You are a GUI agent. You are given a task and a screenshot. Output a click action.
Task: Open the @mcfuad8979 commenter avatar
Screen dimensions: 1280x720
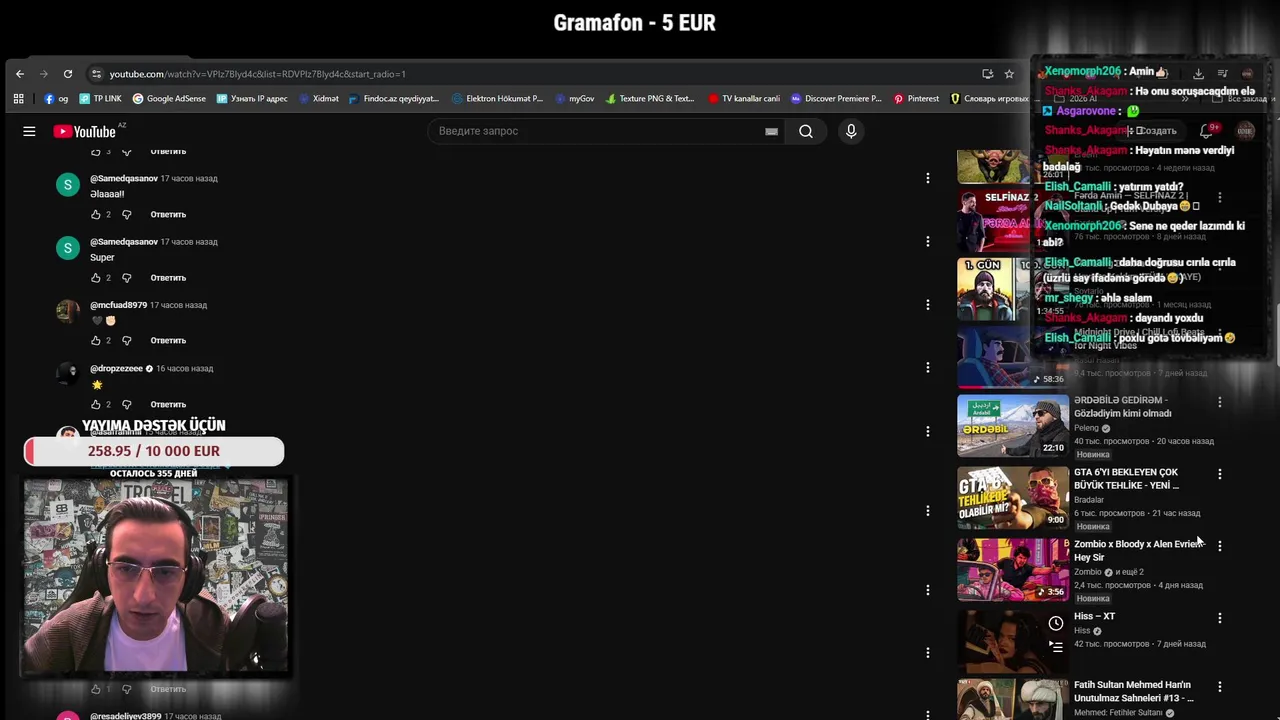[x=67, y=311]
